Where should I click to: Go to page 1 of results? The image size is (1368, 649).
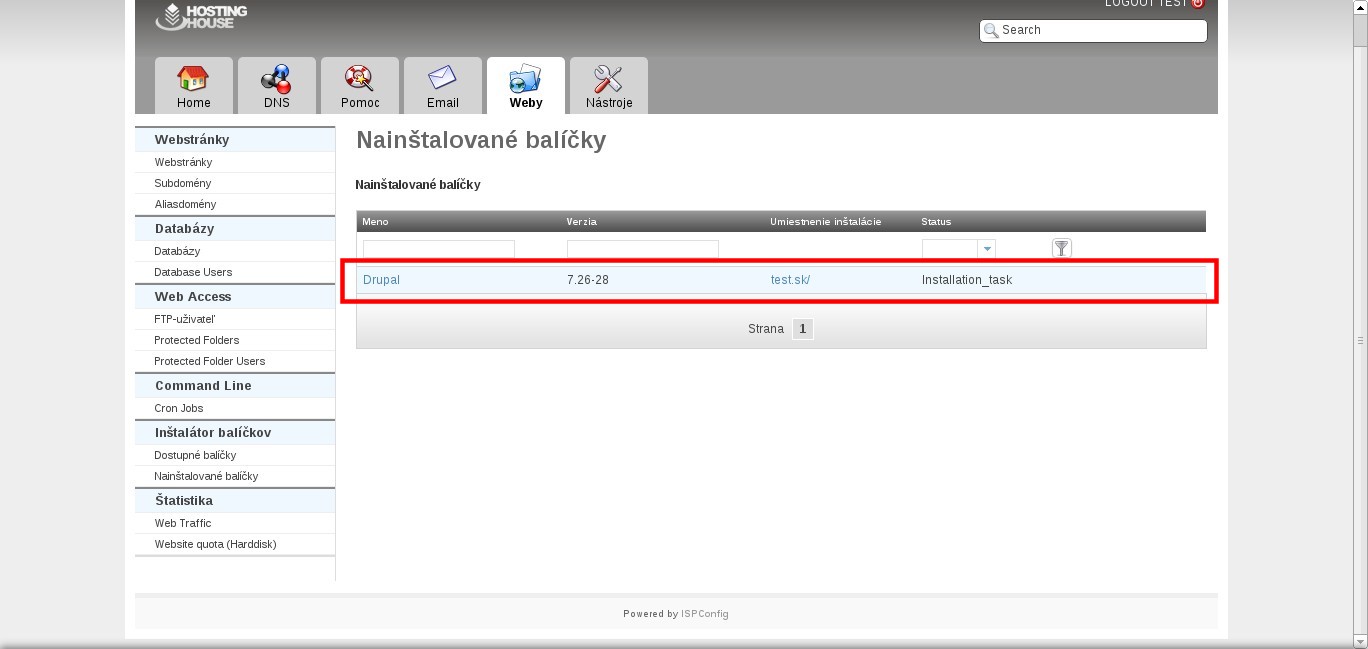point(802,329)
